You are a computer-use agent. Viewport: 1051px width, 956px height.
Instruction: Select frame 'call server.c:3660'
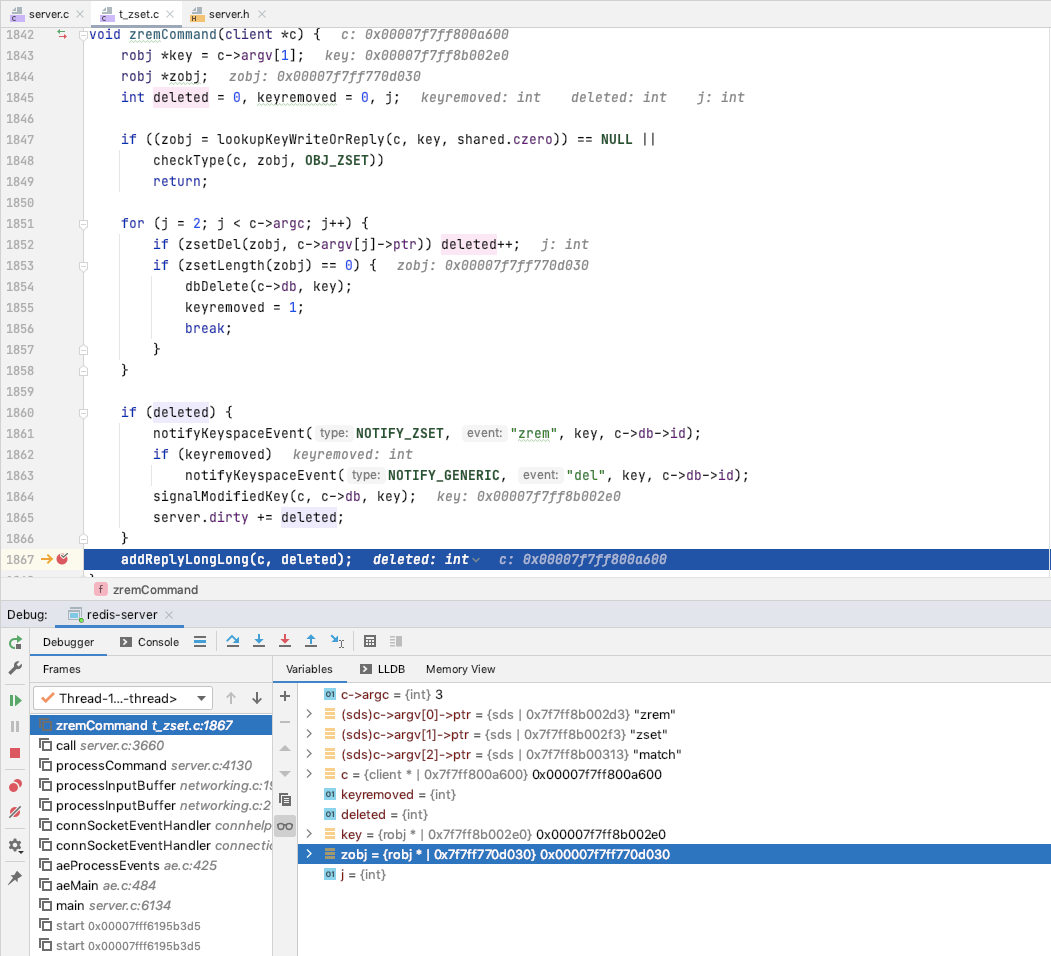(151, 745)
